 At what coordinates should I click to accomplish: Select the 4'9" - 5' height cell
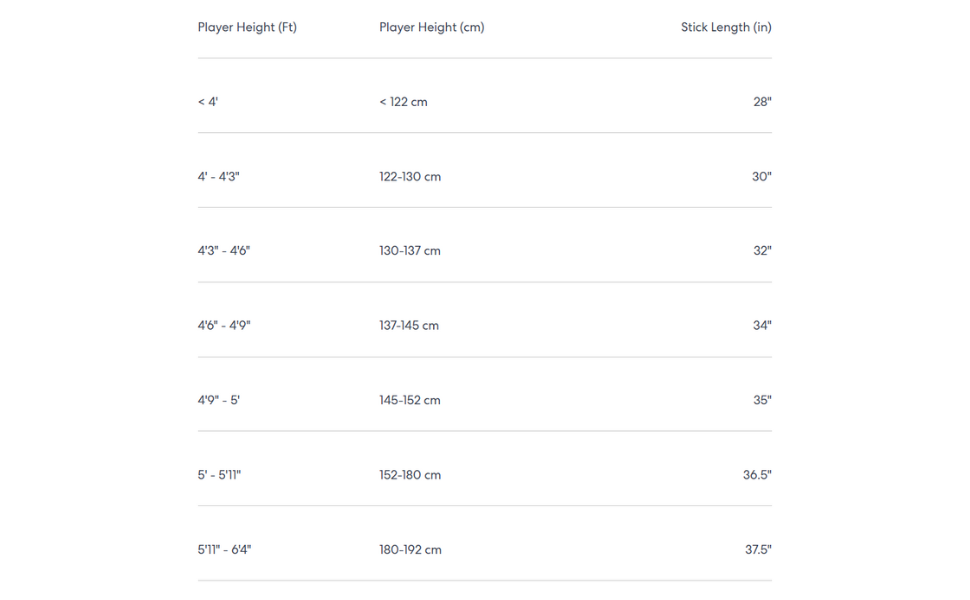pyautogui.click(x=219, y=400)
